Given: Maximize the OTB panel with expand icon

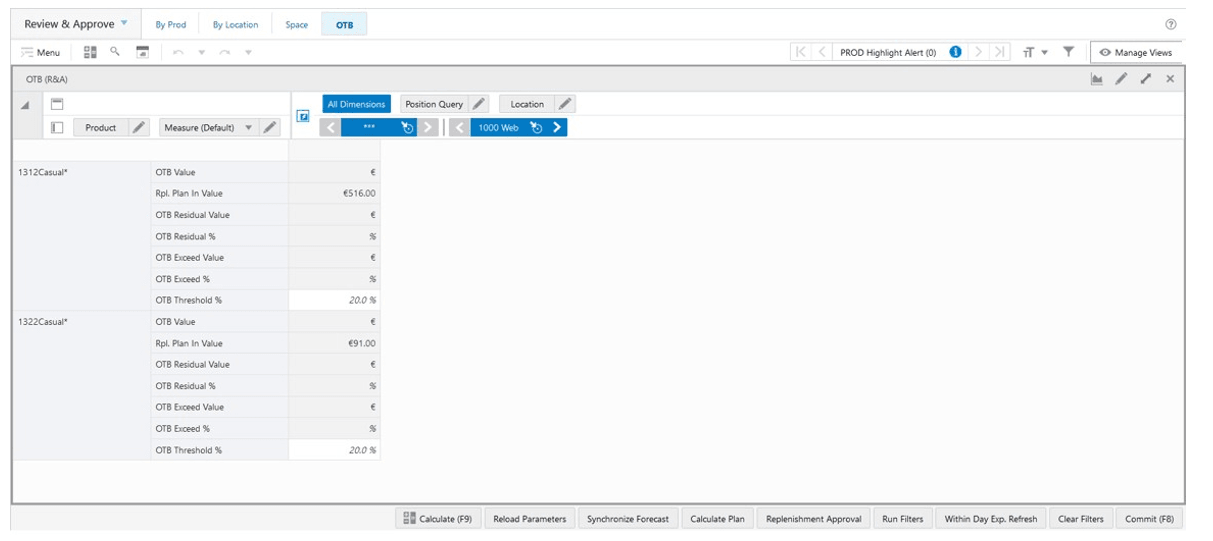Looking at the screenshot, I should (1146, 79).
